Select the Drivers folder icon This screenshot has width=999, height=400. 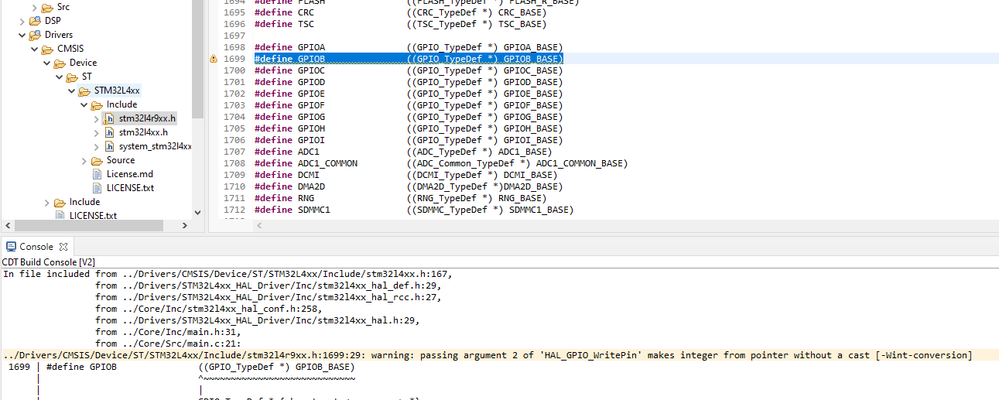[34, 35]
